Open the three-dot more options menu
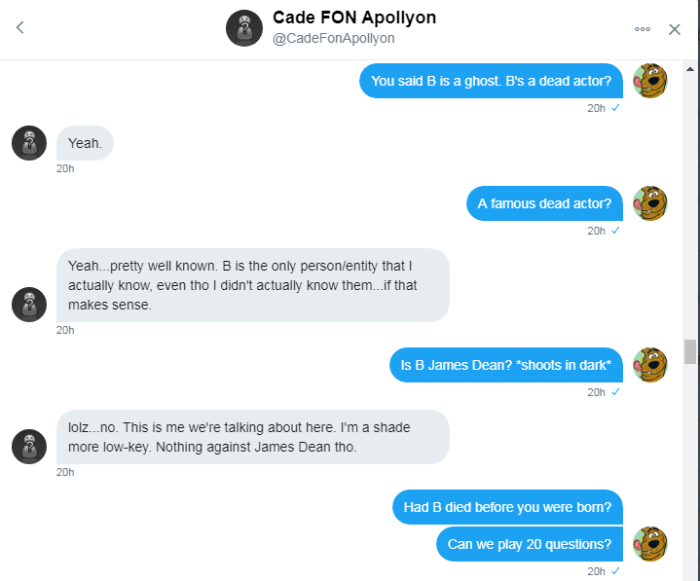 click(642, 29)
